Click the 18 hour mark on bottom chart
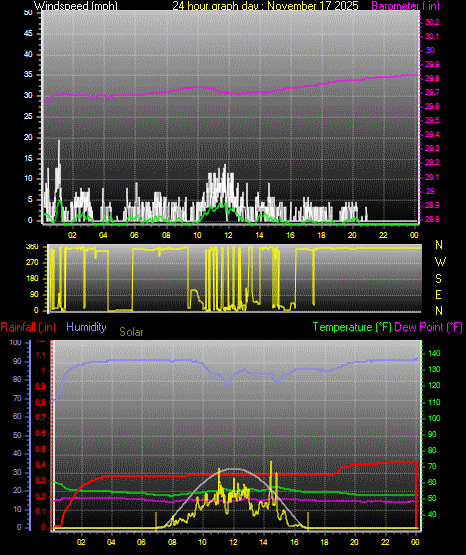Image resolution: width=466 pixels, height=555 pixels. tap(324, 542)
